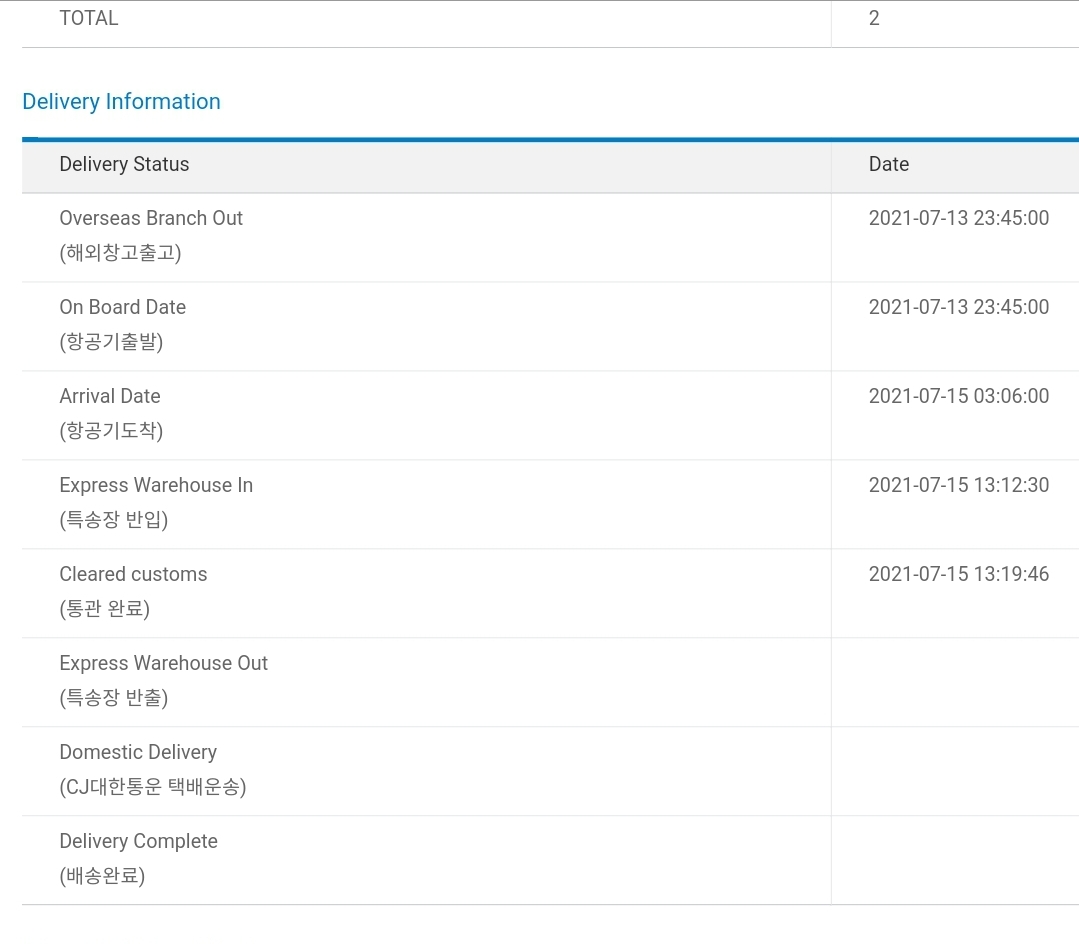Click the Delivery Information heading

121,102
